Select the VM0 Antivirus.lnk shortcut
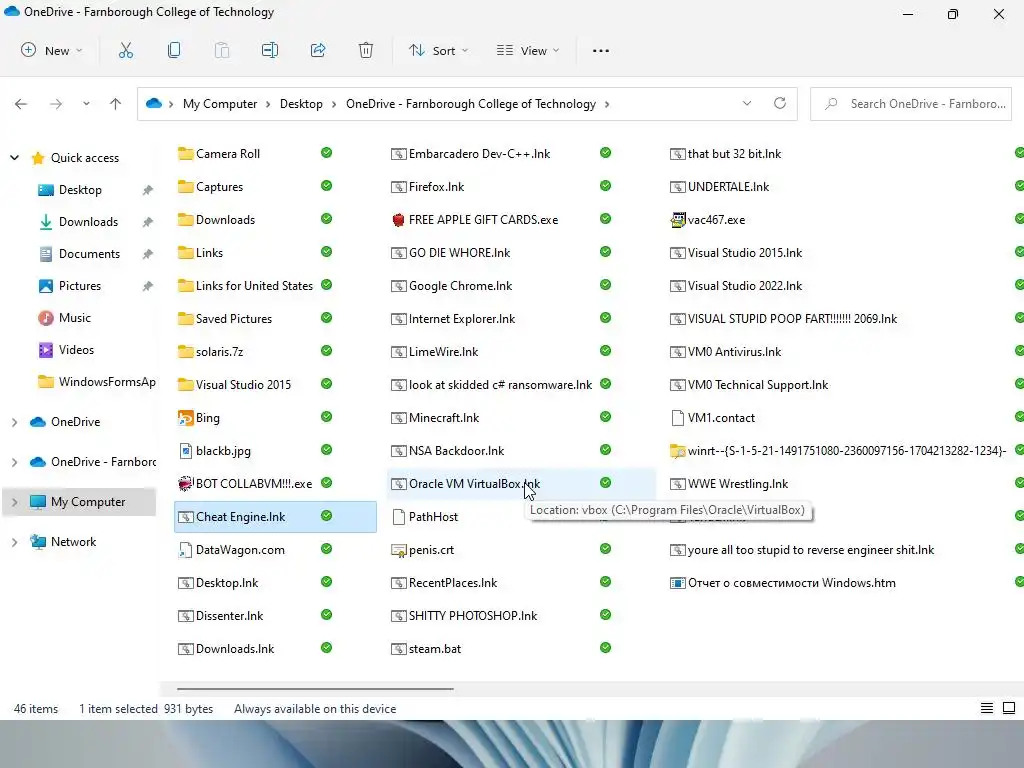Screen dimensions: 1024x768 click(726, 352)
